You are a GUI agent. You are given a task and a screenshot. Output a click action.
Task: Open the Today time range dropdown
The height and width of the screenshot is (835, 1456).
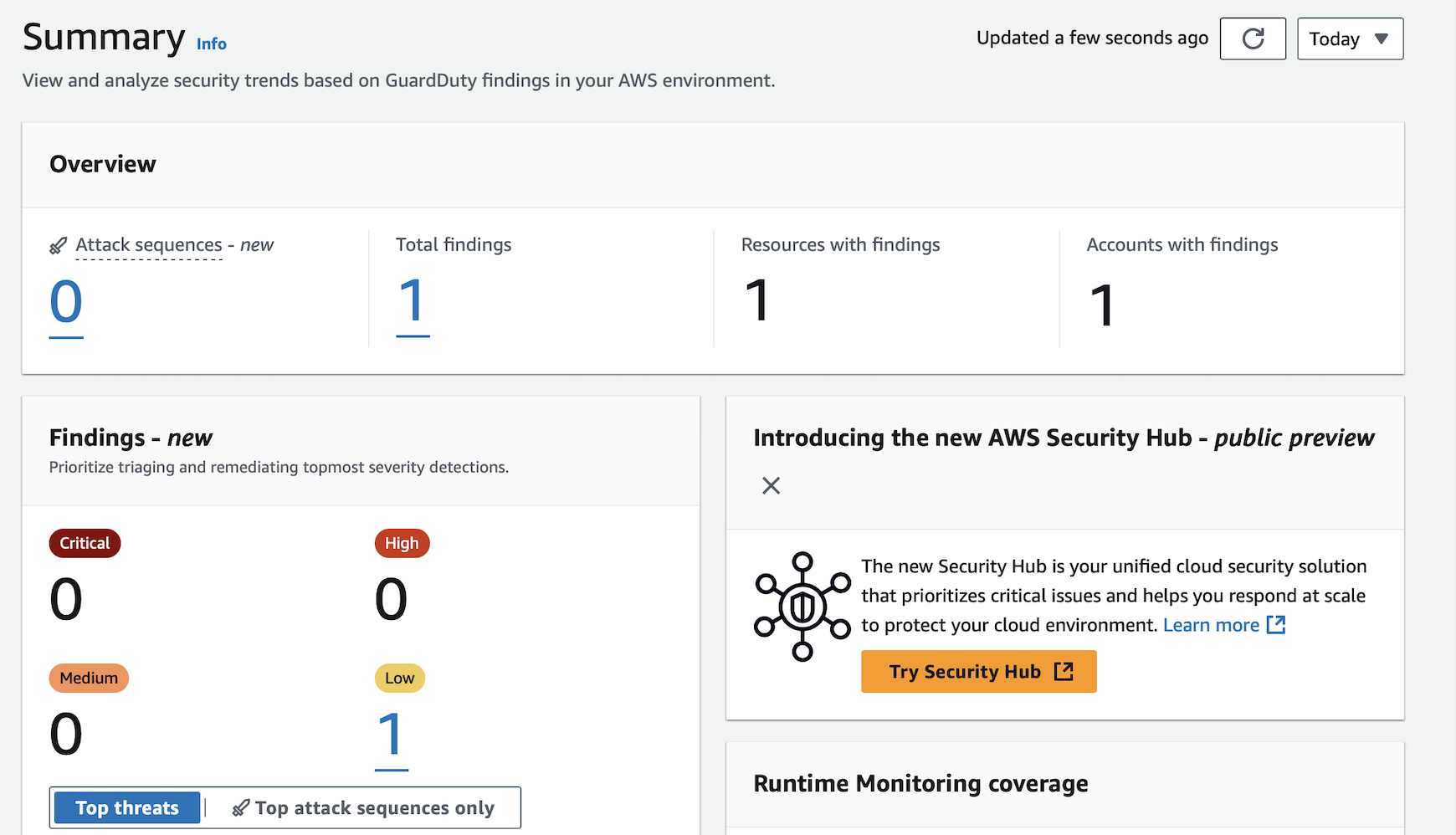pos(1350,38)
